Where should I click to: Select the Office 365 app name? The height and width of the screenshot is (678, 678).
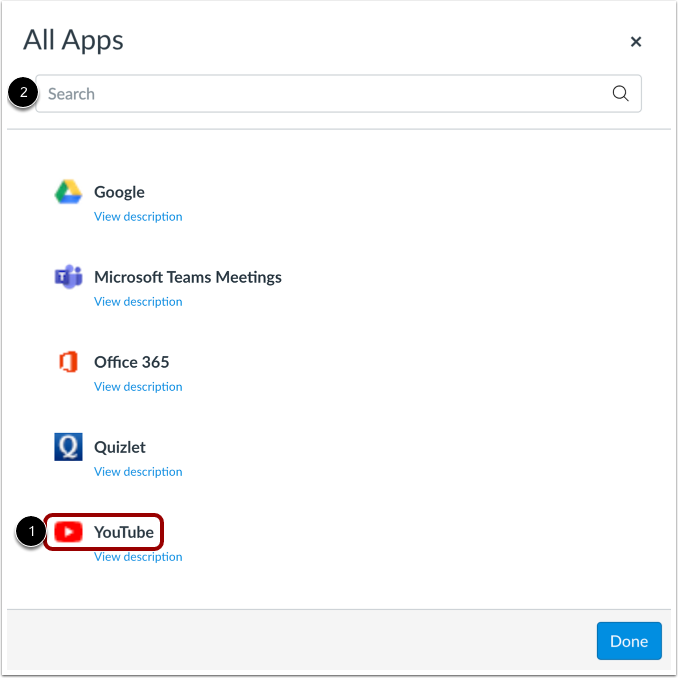pyautogui.click(x=131, y=362)
